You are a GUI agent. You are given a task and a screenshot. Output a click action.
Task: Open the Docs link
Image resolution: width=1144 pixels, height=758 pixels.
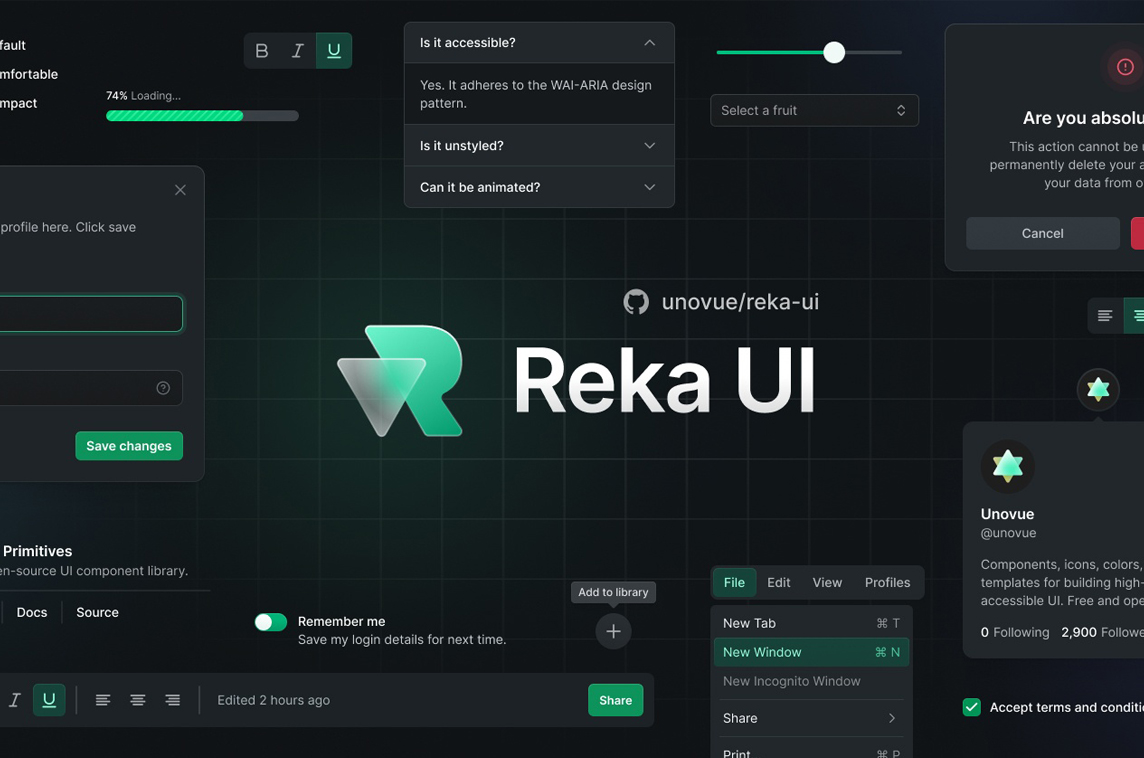(32, 613)
